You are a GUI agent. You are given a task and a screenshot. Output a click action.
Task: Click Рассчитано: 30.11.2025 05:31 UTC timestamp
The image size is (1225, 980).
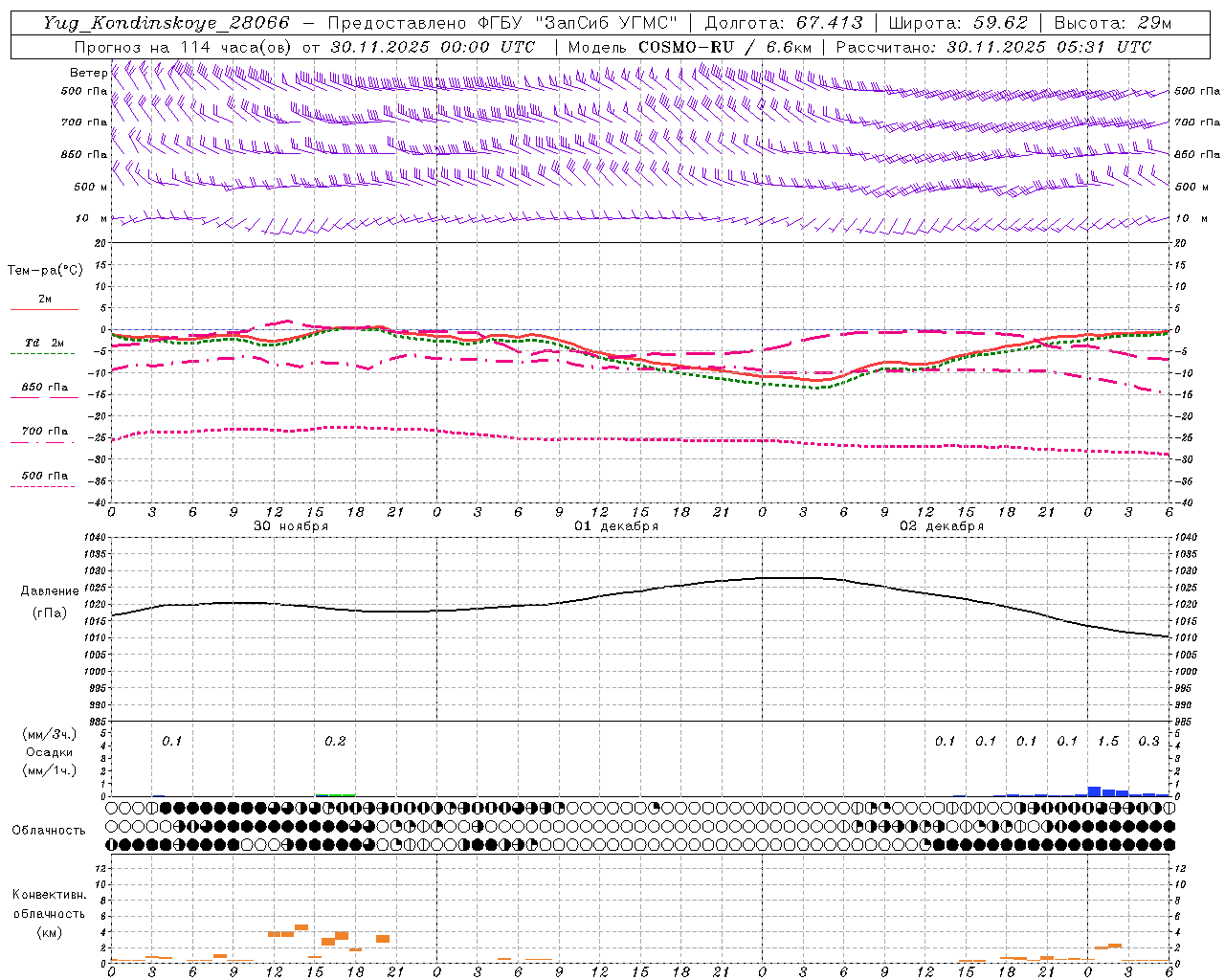coord(993,46)
